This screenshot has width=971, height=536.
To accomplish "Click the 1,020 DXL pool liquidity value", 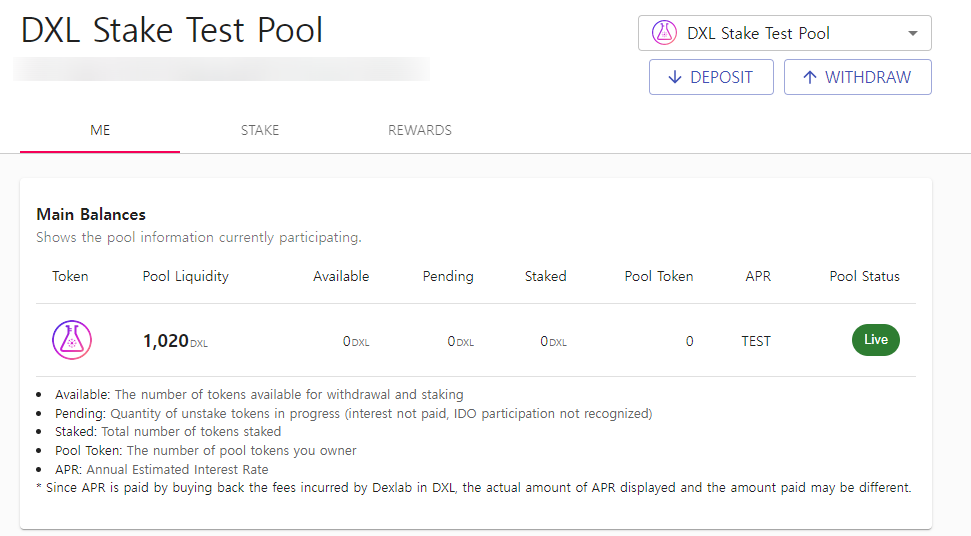I will tap(175, 341).
